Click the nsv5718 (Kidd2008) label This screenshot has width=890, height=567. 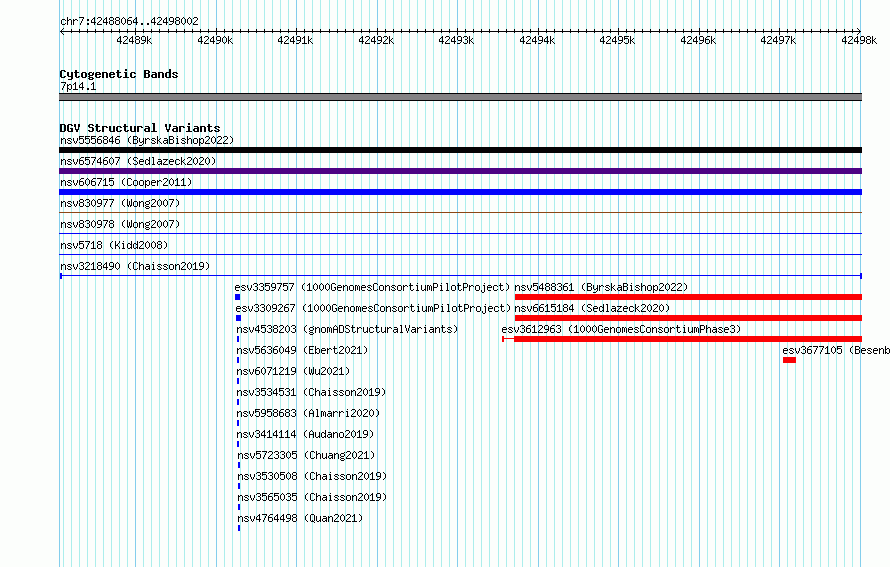point(114,245)
